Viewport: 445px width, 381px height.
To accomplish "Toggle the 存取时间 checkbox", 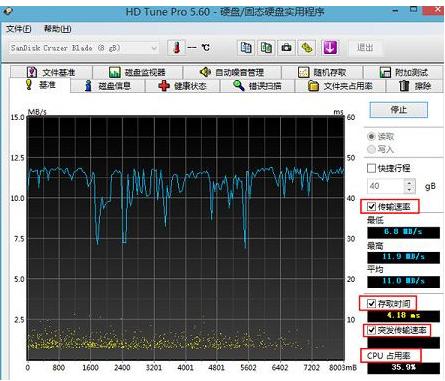I will [371, 304].
